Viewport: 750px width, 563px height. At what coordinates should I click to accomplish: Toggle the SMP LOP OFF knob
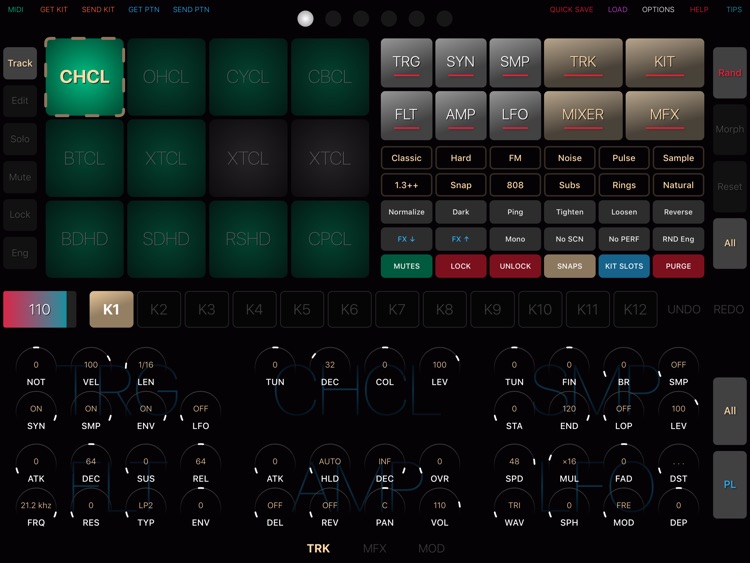(623, 413)
